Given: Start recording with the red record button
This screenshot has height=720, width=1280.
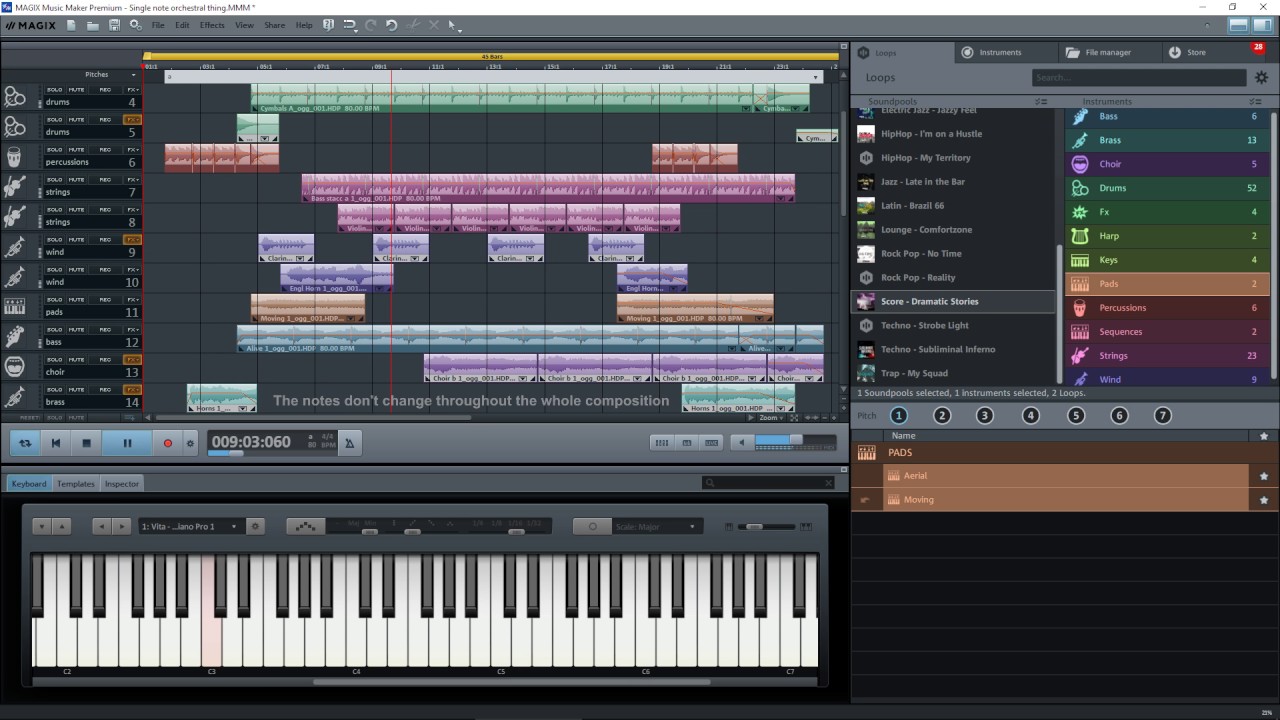Looking at the screenshot, I should pyautogui.click(x=168, y=443).
